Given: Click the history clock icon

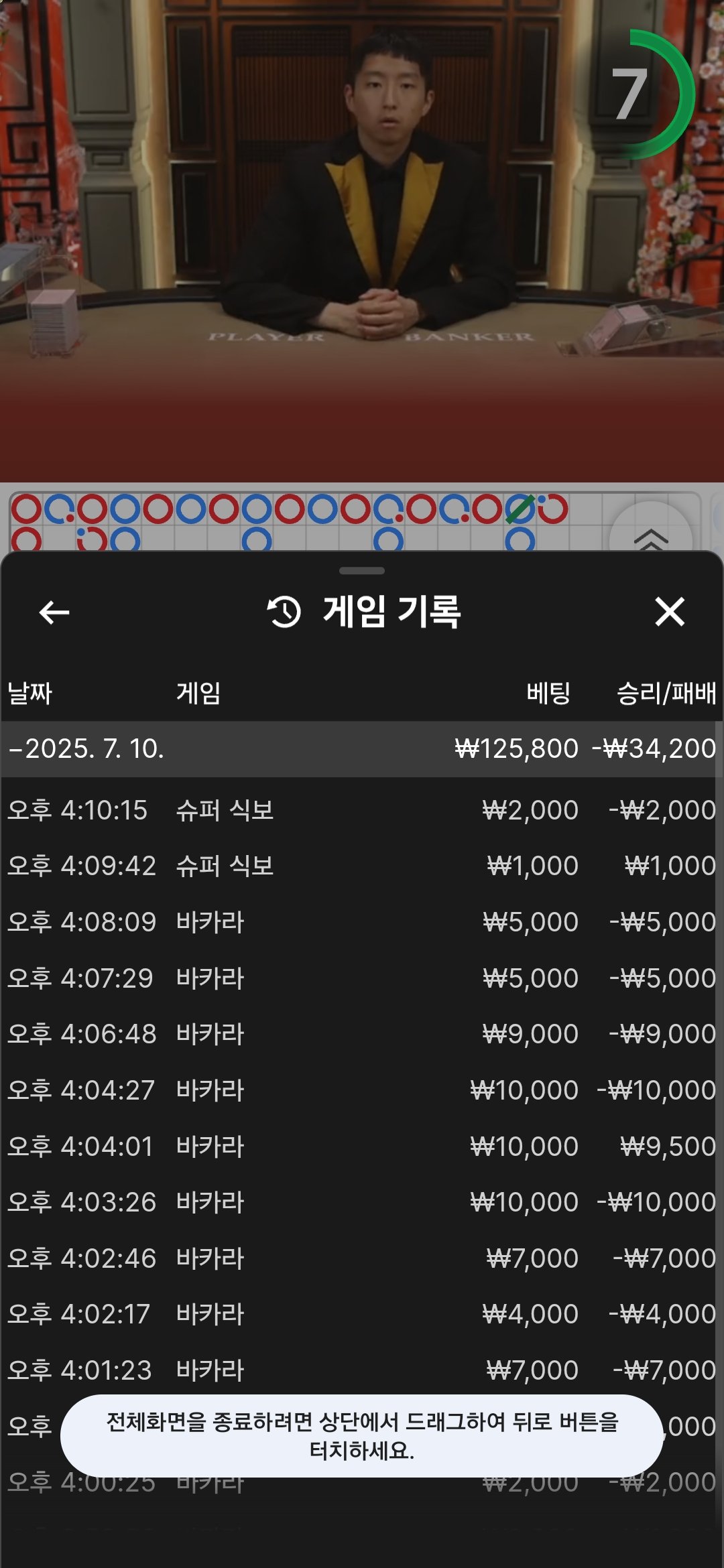Looking at the screenshot, I should click(284, 612).
